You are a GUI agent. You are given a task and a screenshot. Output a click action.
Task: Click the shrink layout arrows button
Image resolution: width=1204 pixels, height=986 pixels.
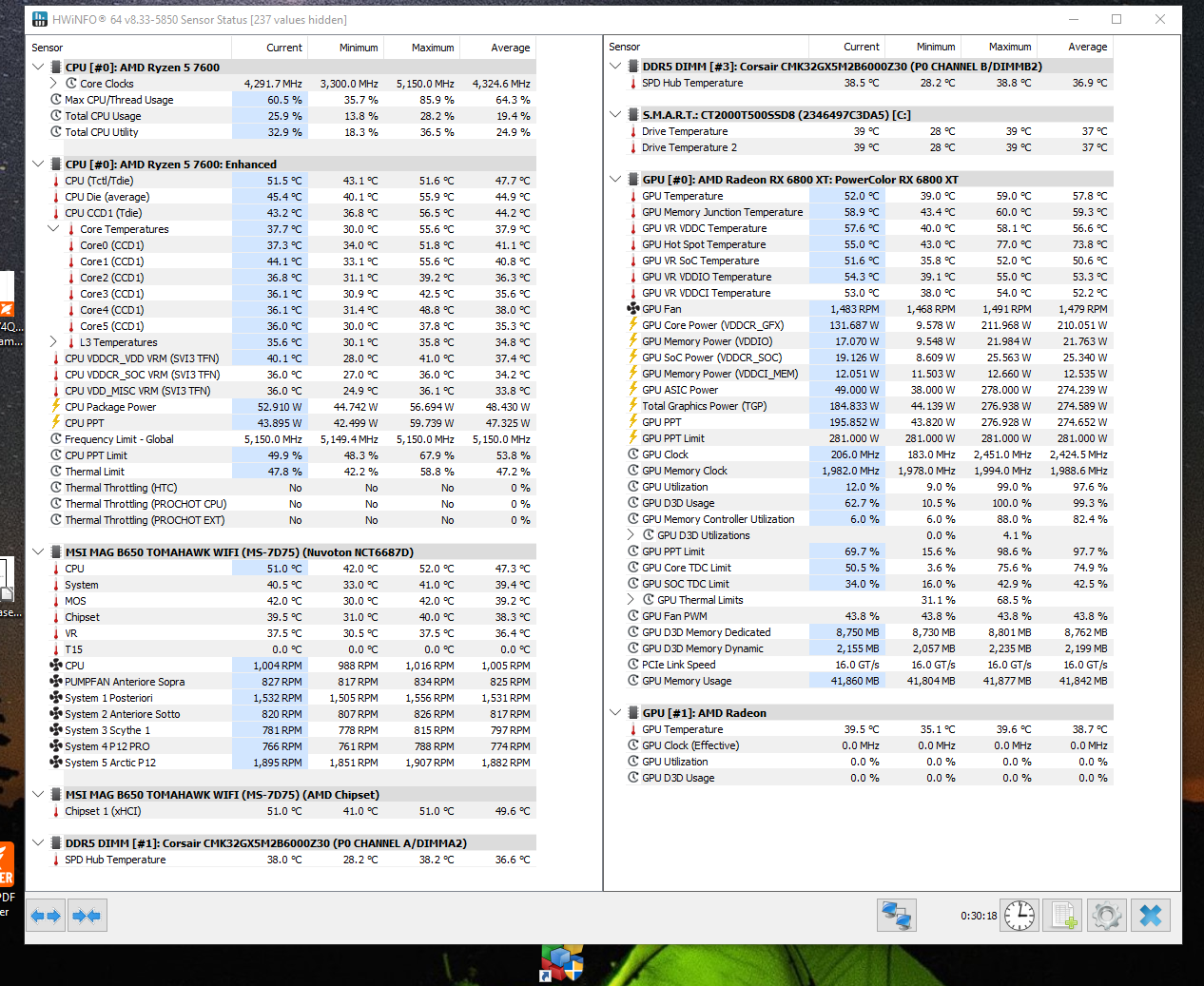pos(87,916)
